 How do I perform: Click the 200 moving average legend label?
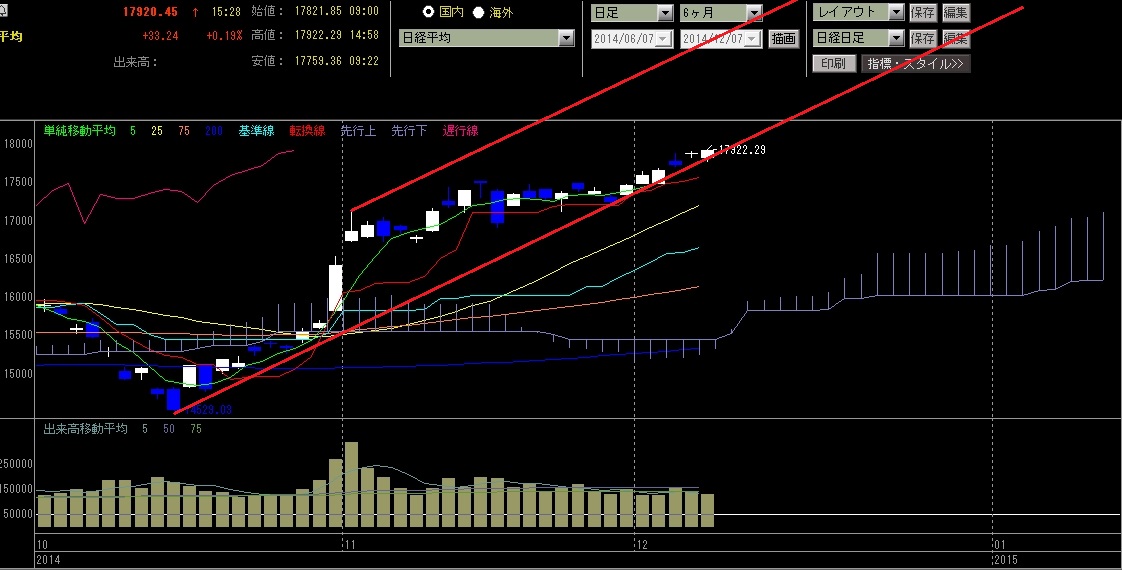point(213,131)
